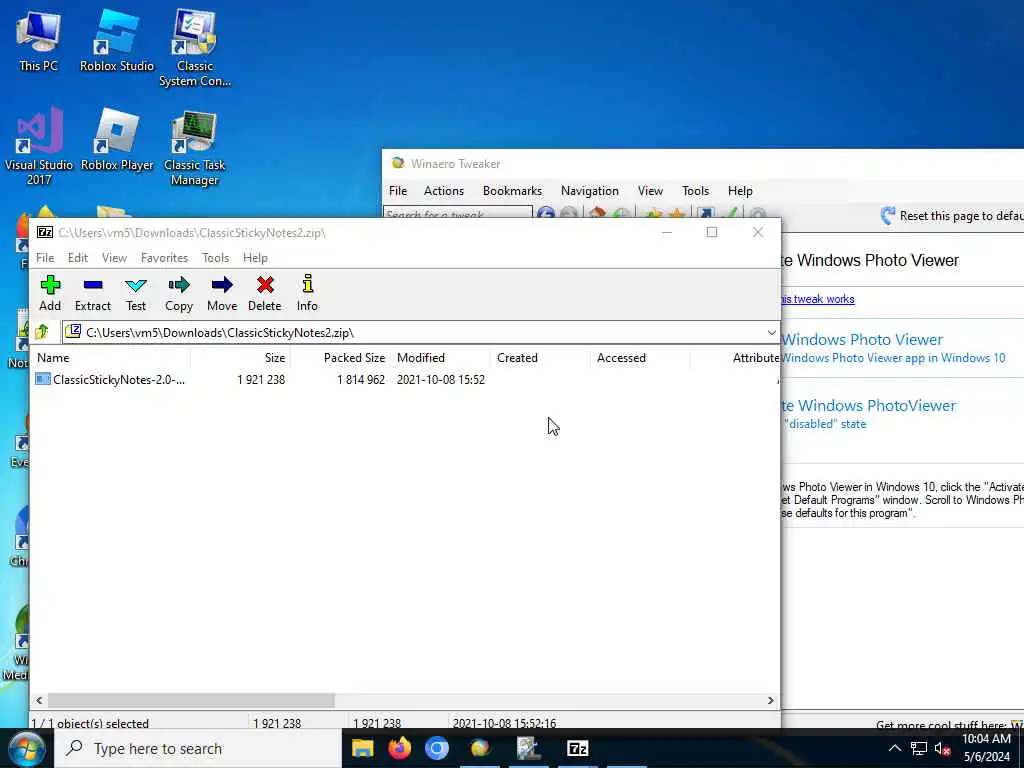Click the blue circle browser taskbar icon
Image resolution: width=1024 pixels, height=768 pixels.
click(x=437, y=748)
